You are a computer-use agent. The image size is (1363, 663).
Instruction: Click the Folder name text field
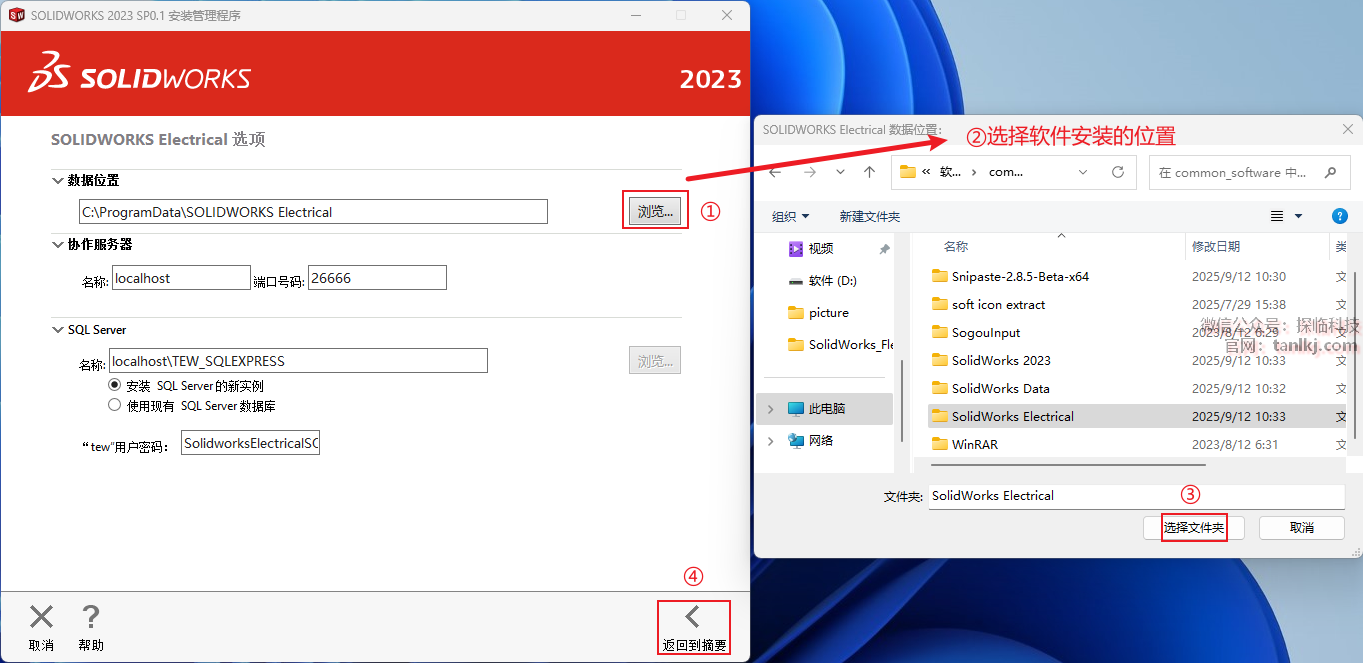pos(1137,495)
